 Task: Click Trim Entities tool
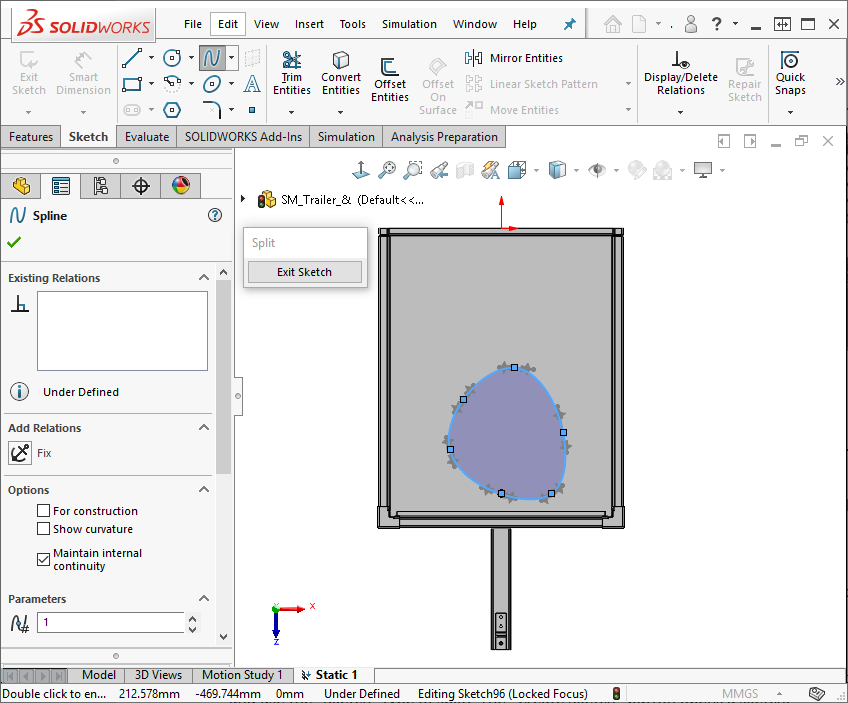(x=292, y=74)
